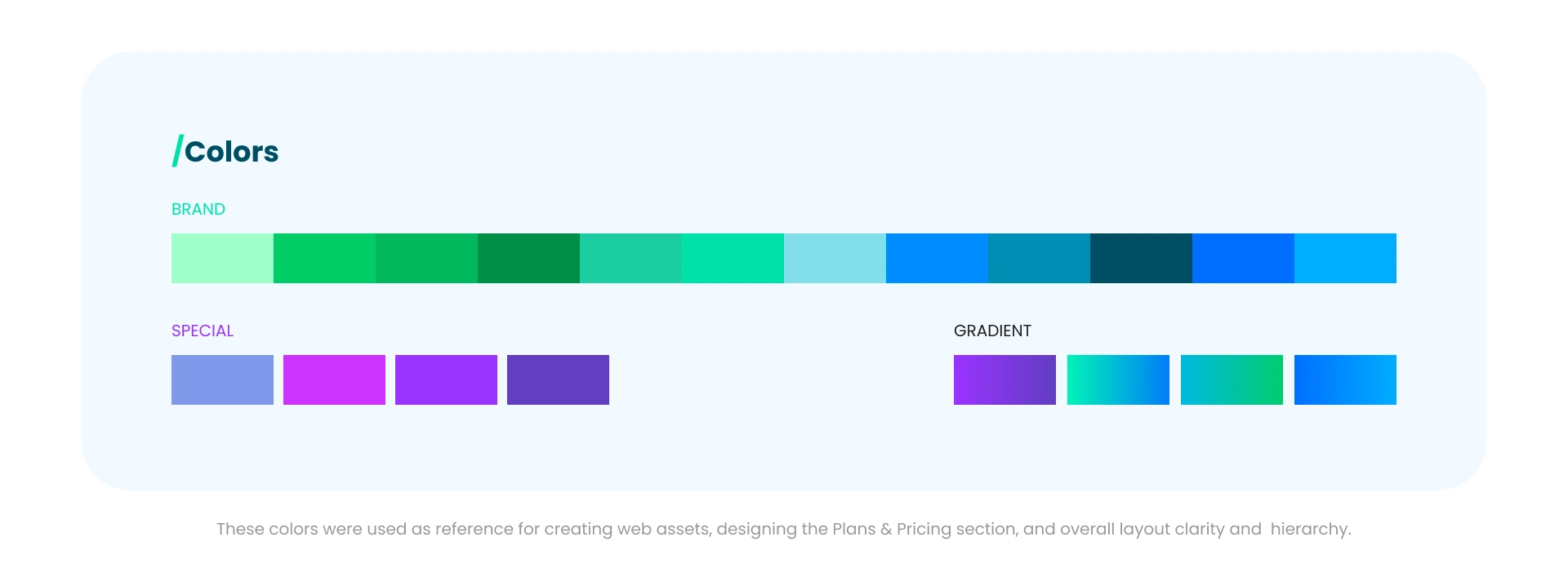The width and height of the screenshot is (1568, 568).
Task: Pick the periwinkle blue special swatch
Action: pos(222,379)
